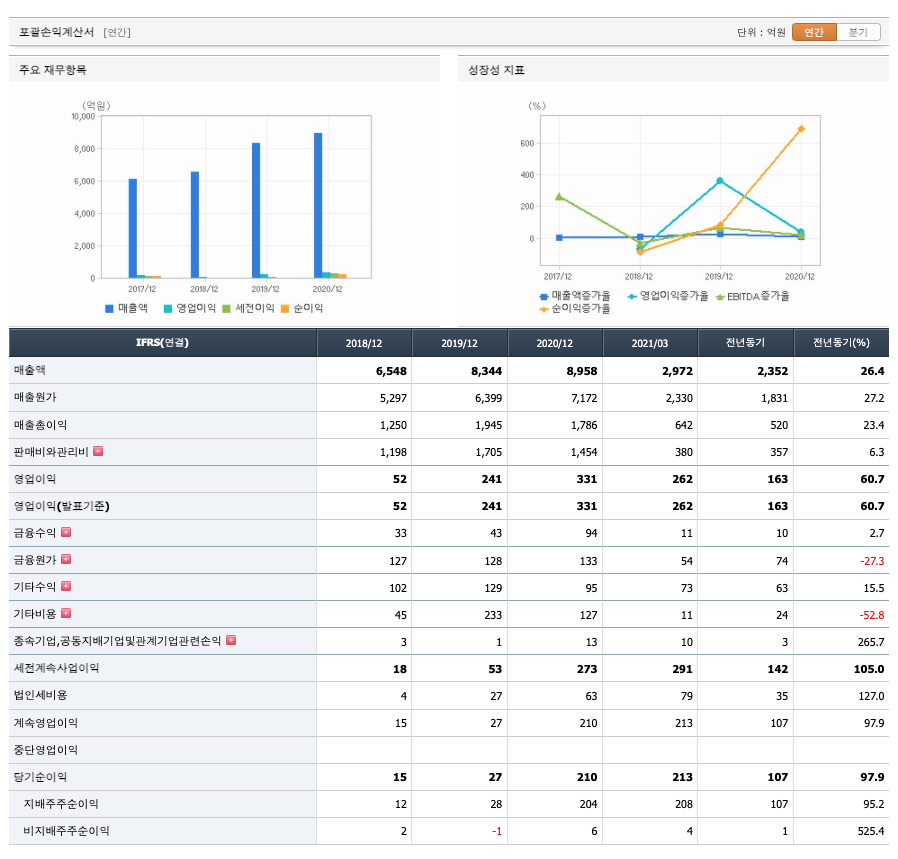The height and width of the screenshot is (859, 898).
Task: Toggle the 매출액 legend in bar chart
Action: (126, 308)
